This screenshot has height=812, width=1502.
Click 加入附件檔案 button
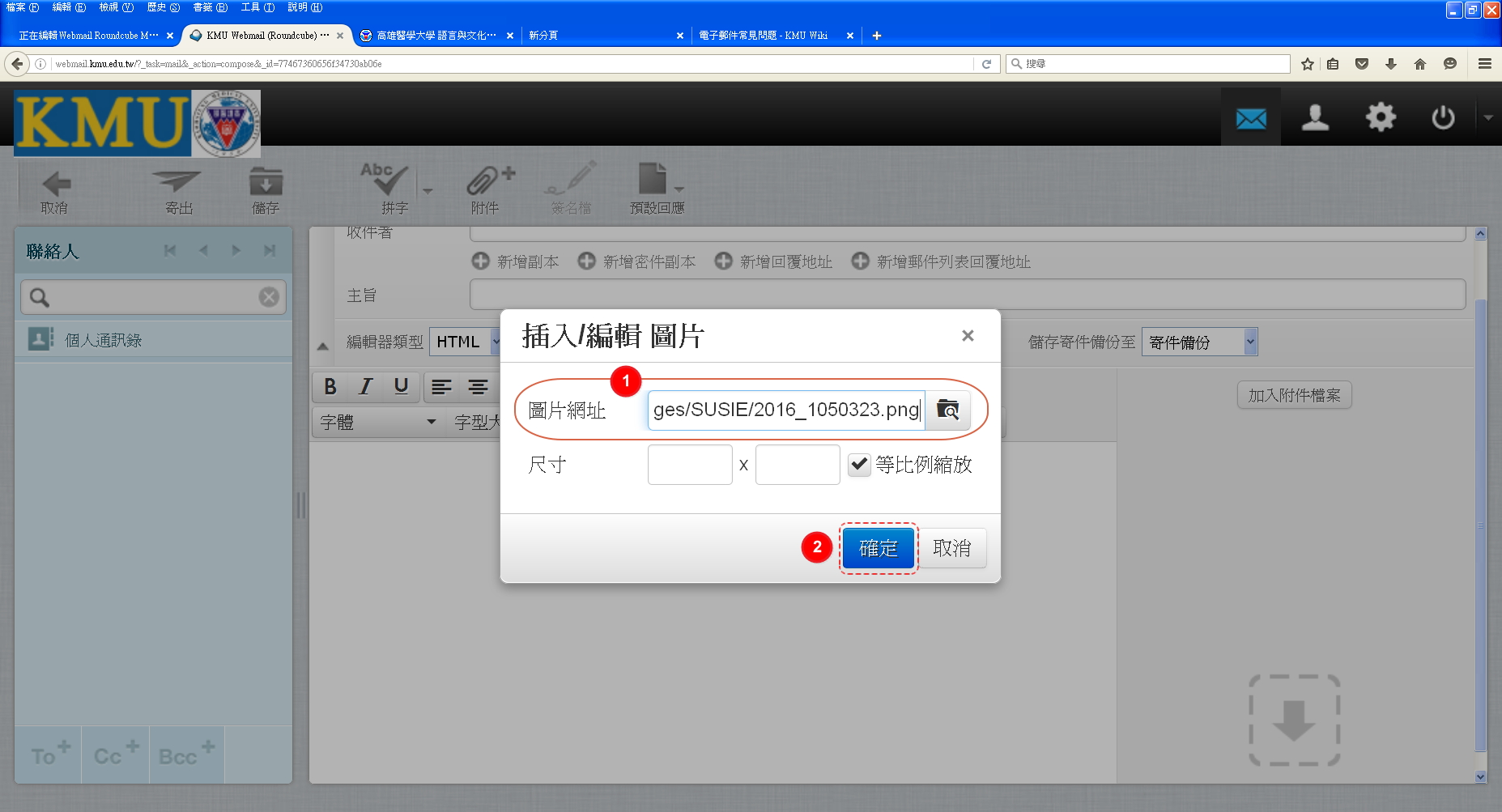[1294, 395]
